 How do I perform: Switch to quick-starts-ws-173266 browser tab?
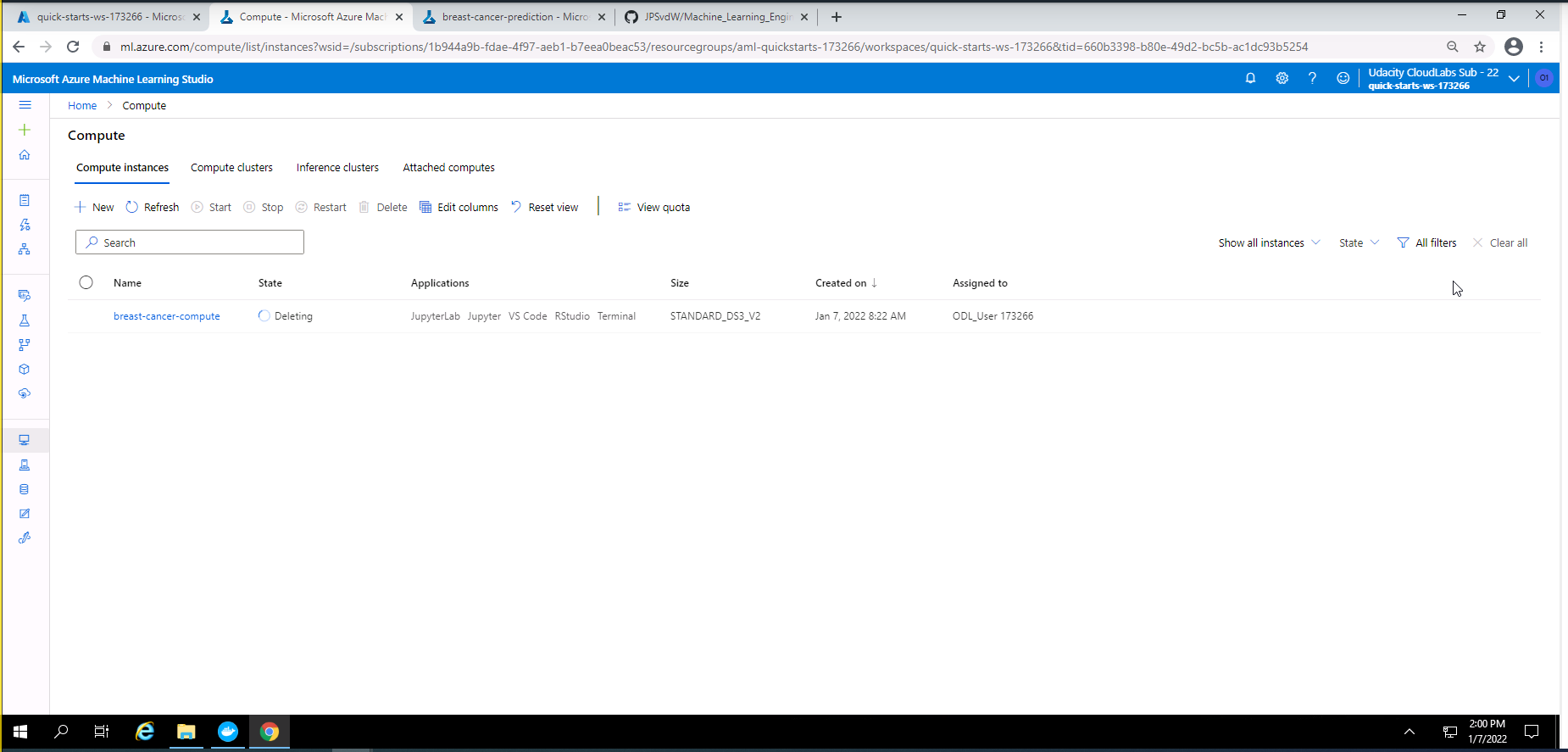(108, 17)
